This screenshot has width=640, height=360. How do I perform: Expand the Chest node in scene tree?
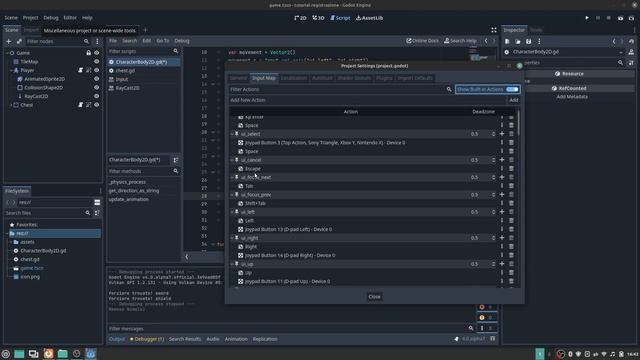point(11,105)
